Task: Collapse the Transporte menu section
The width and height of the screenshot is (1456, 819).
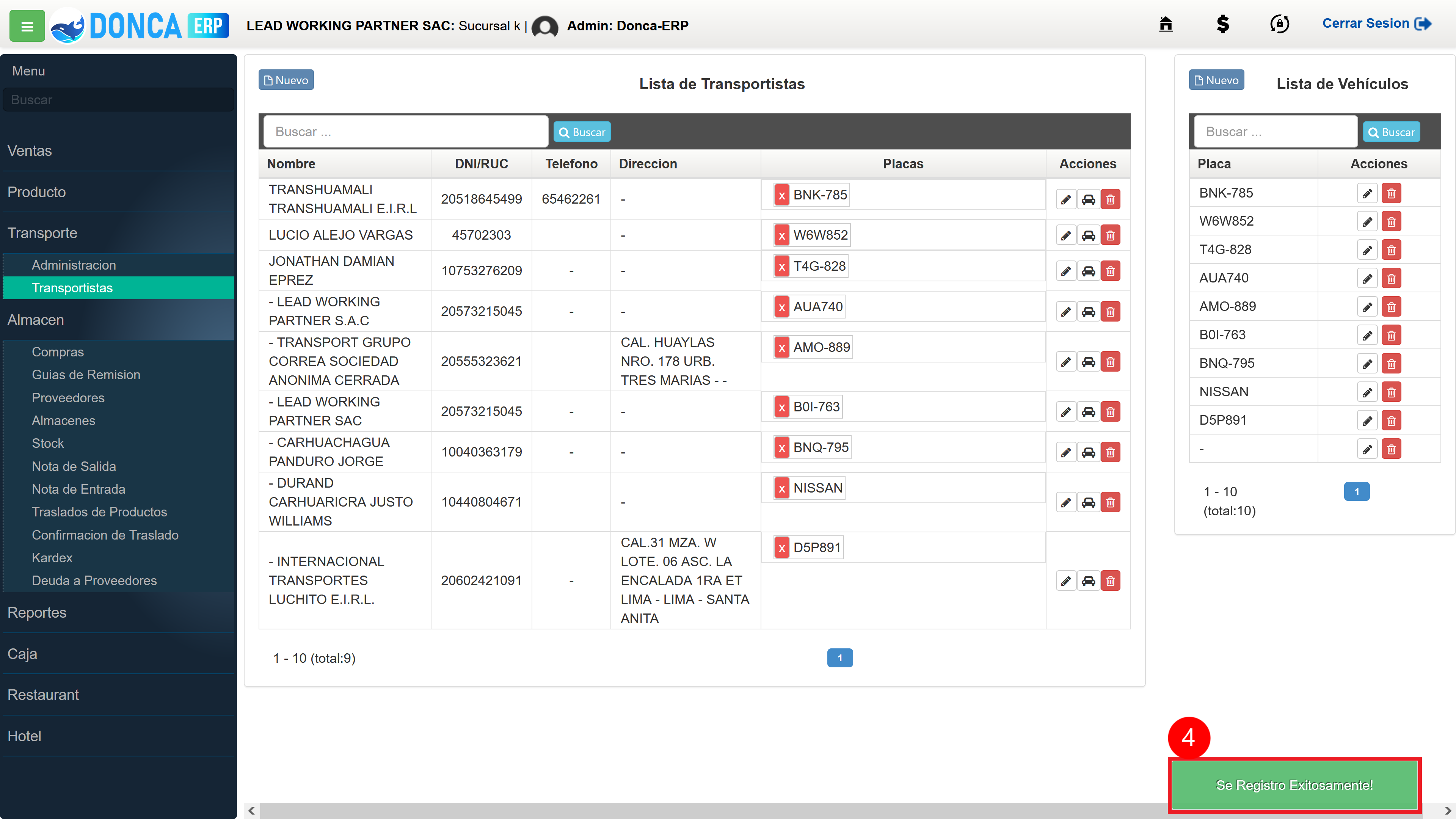Action: pos(118,234)
